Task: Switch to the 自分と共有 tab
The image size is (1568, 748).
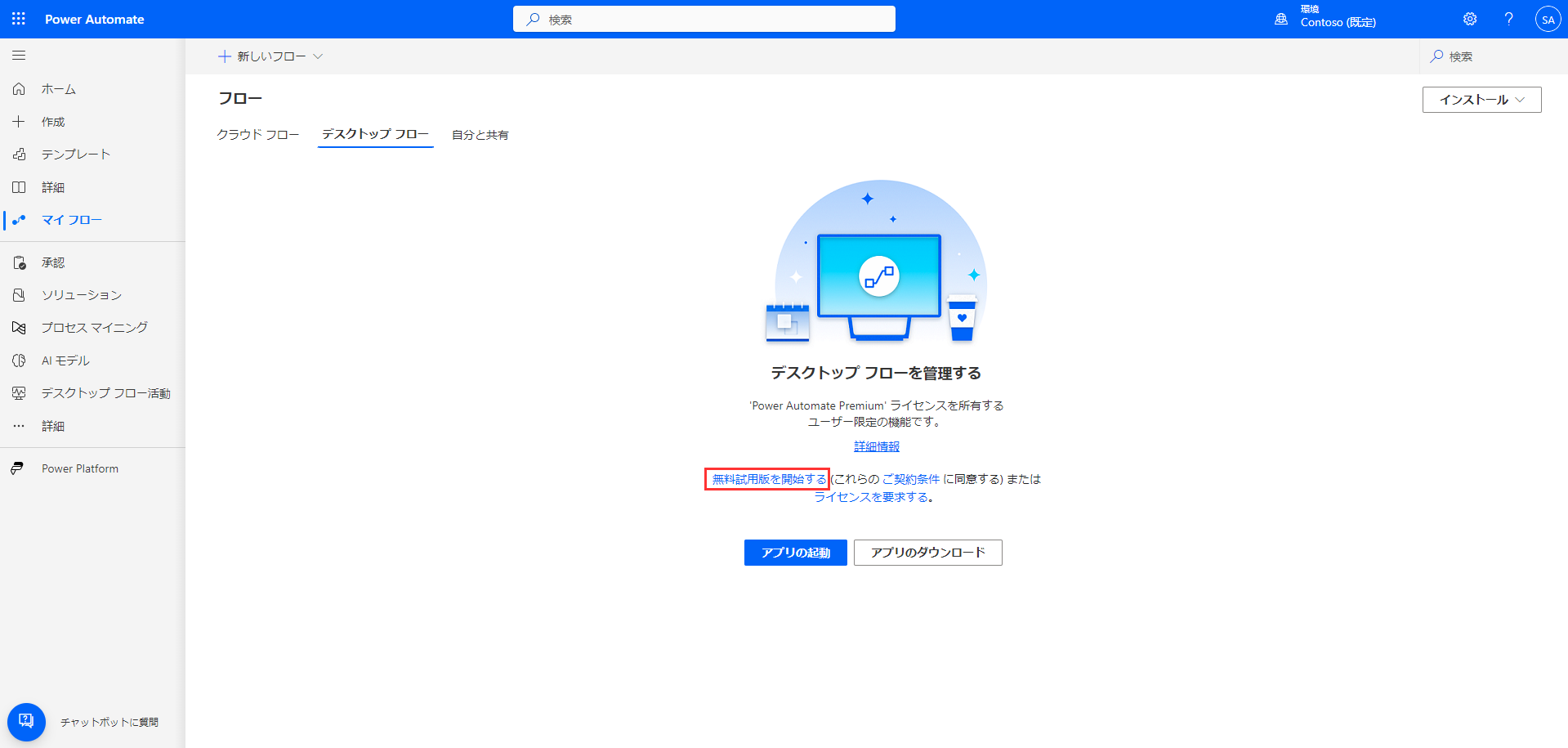Action: point(480,135)
